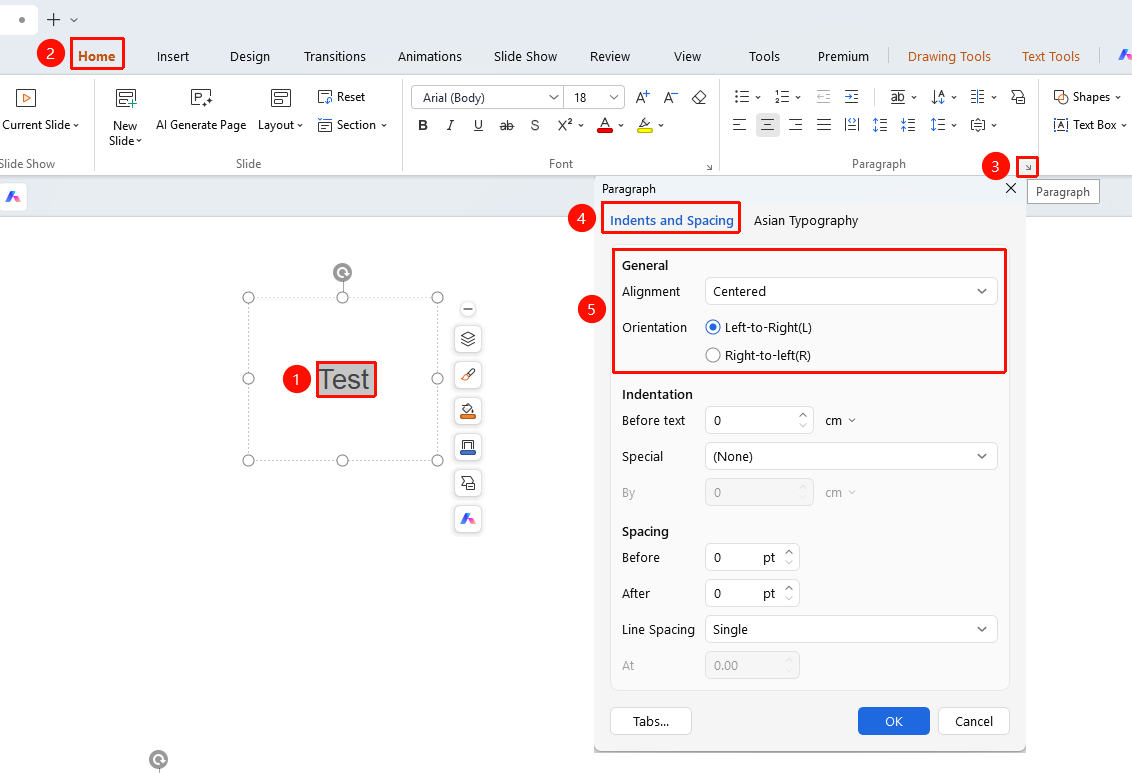Image resolution: width=1132 pixels, height=773 pixels.
Task: Click the center align icon in the ribbon
Action: [767, 125]
